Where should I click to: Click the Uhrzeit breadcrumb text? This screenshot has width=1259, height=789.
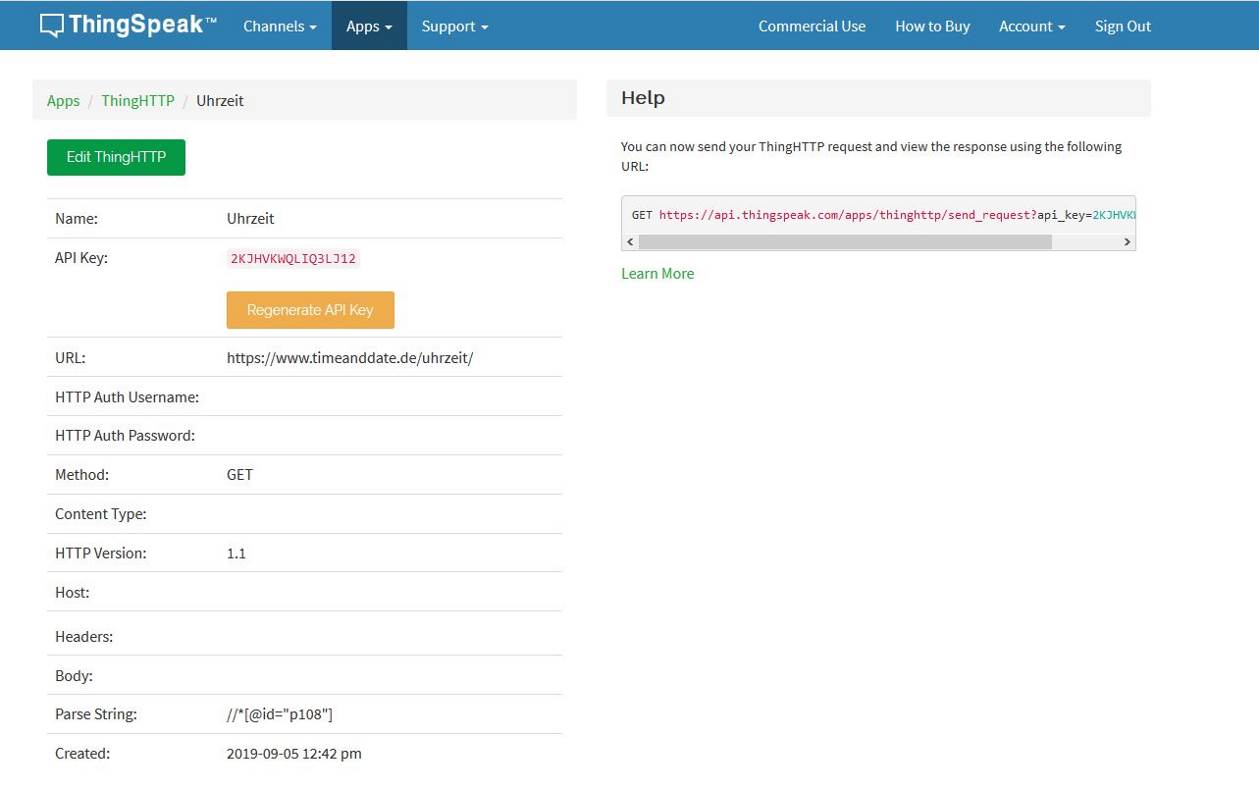(220, 100)
